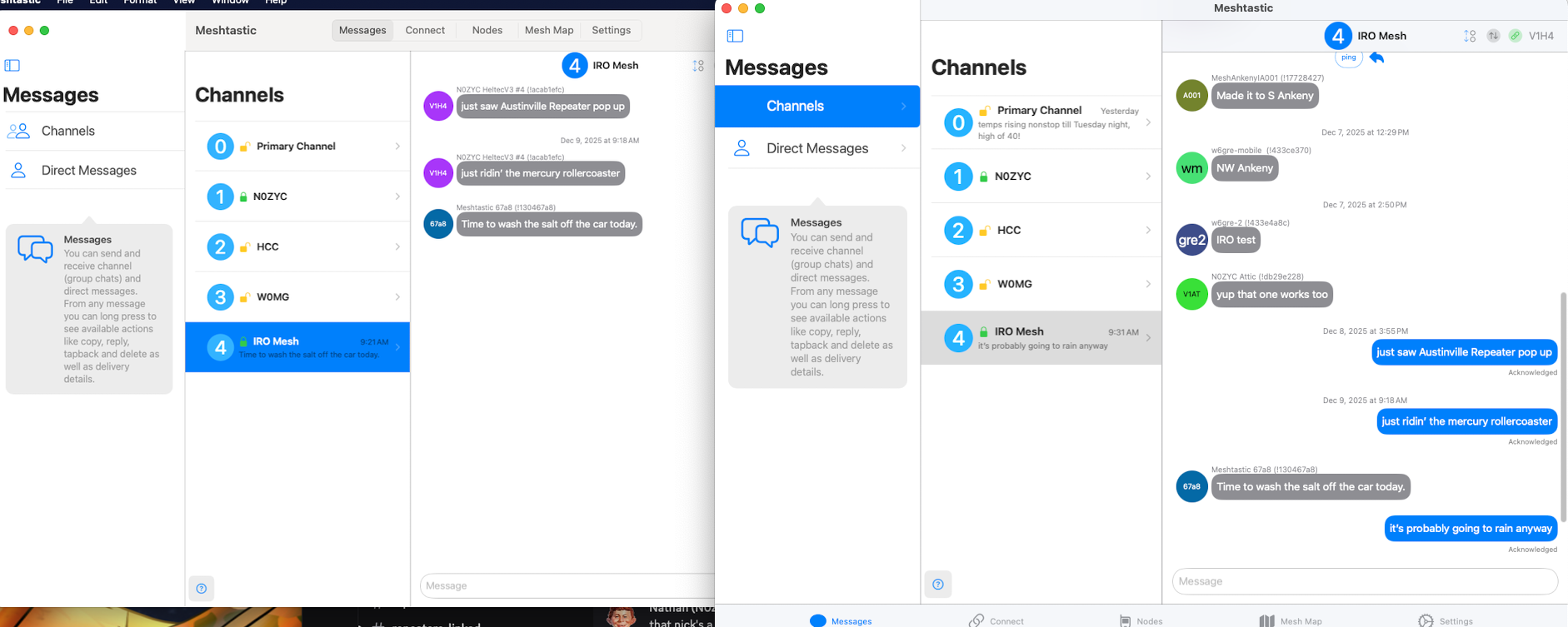
Task: Click the green link connection status icon
Action: pyautogui.click(x=1516, y=36)
